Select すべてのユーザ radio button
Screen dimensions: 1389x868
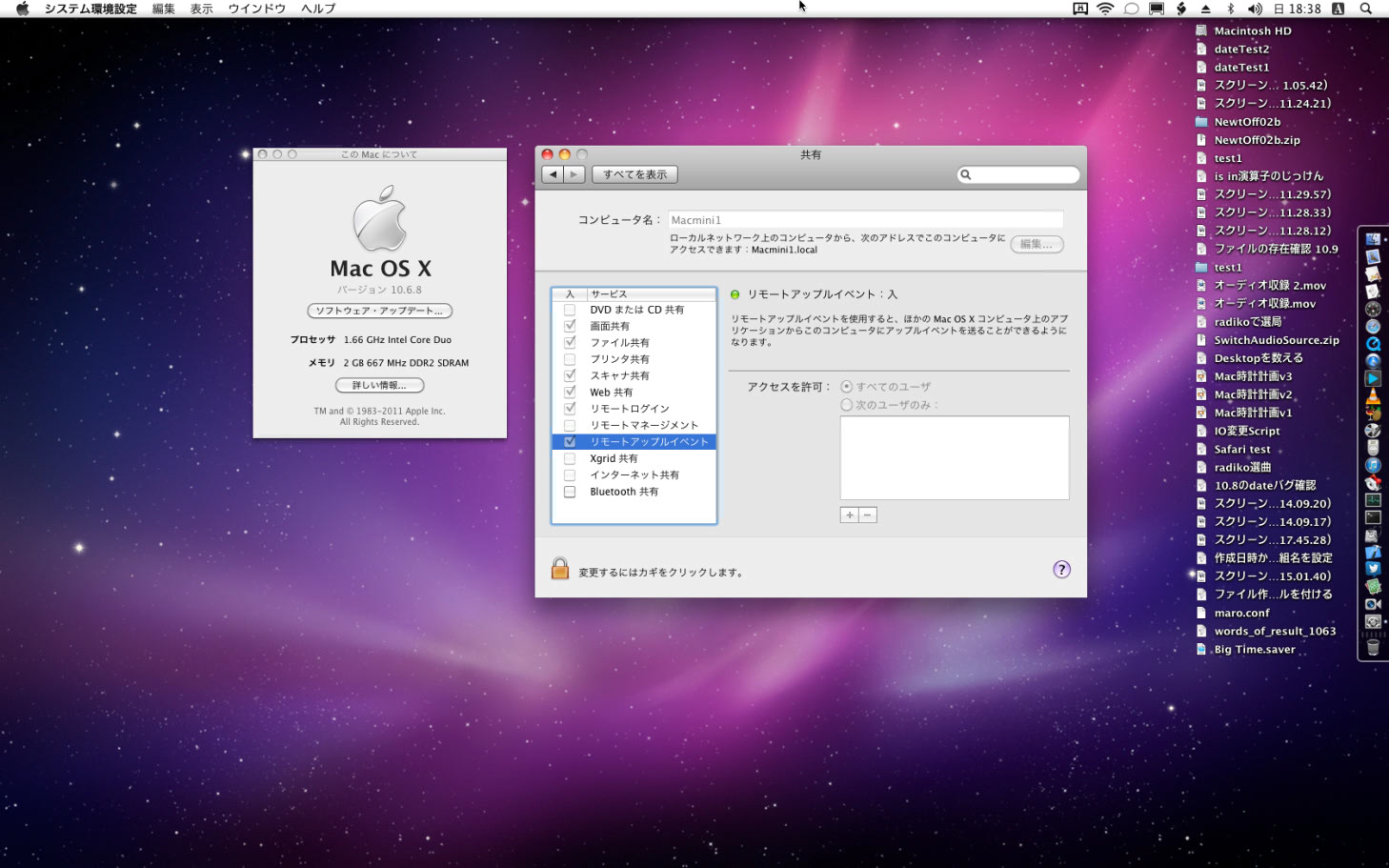[x=846, y=387]
